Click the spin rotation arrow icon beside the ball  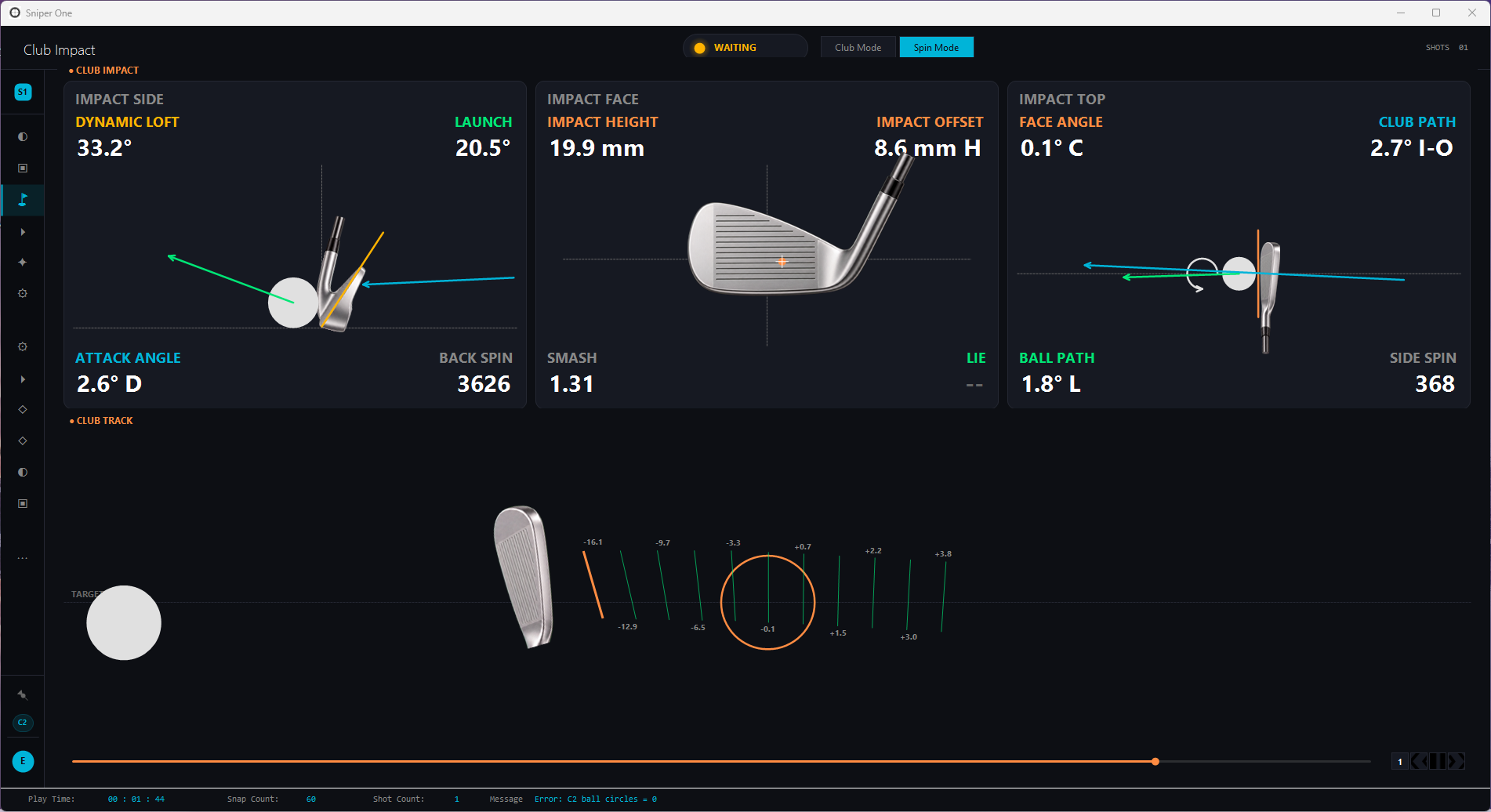(x=1201, y=274)
